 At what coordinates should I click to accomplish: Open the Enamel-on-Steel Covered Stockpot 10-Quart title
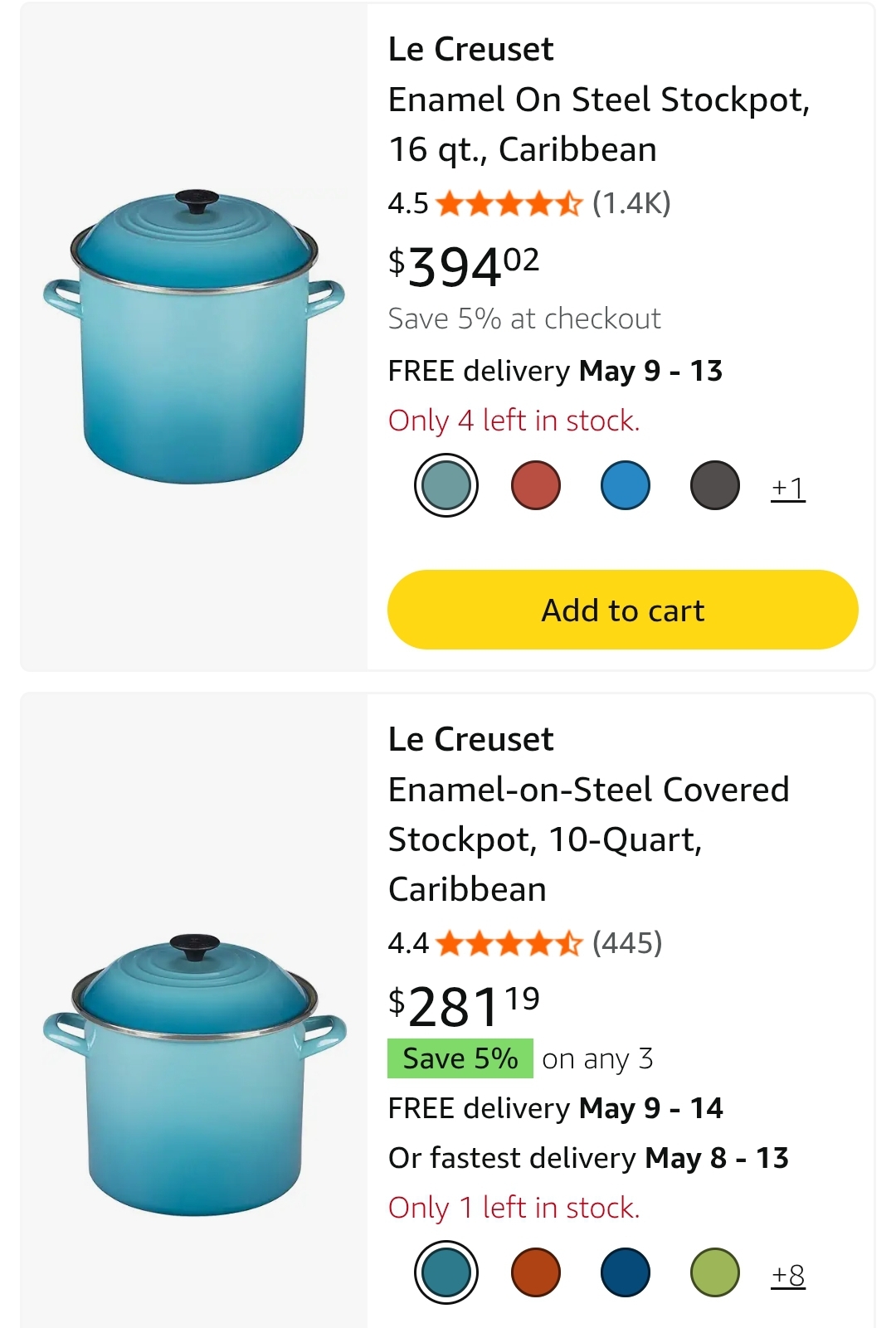(589, 839)
